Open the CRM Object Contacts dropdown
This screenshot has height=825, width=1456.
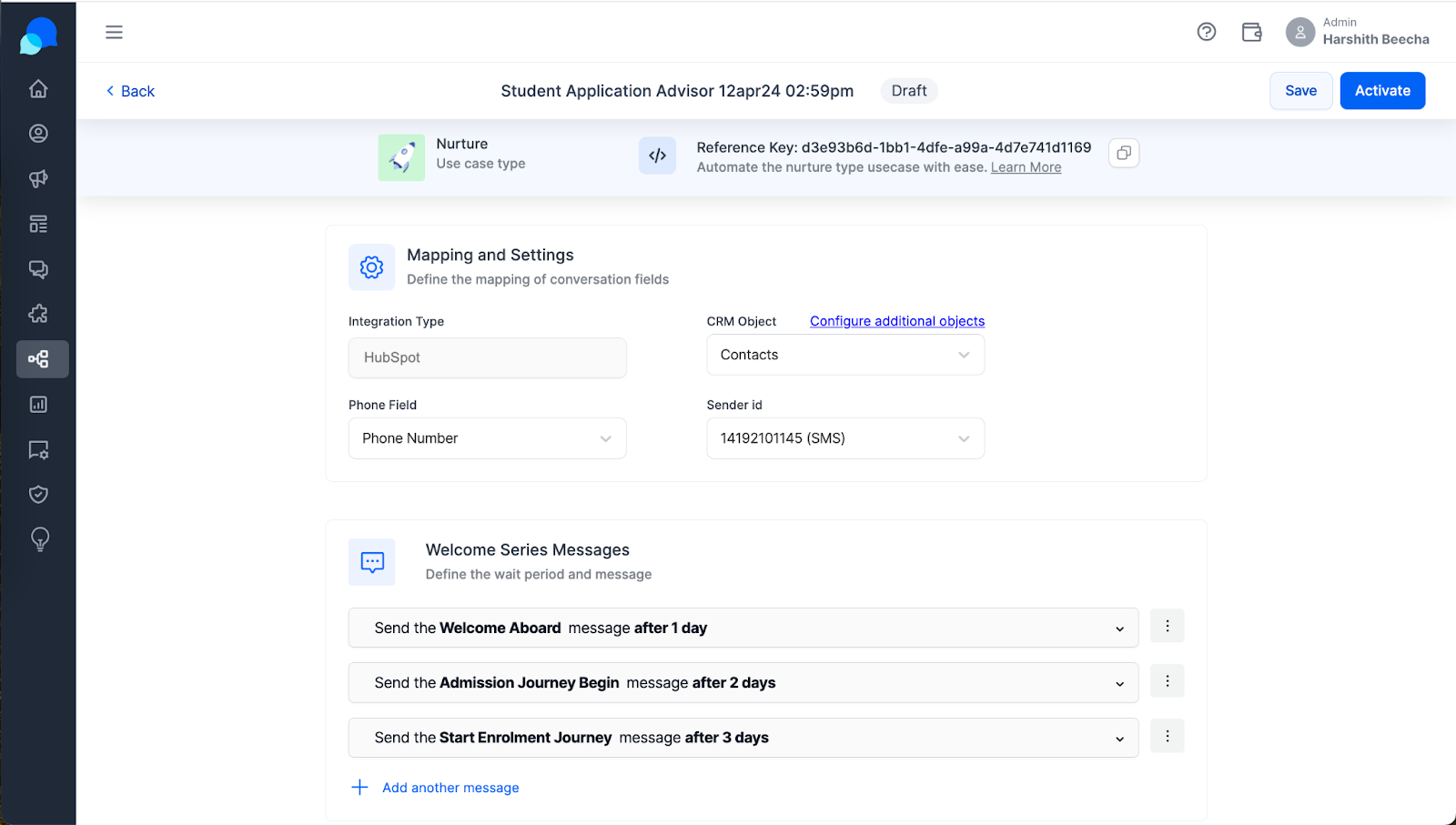point(845,355)
